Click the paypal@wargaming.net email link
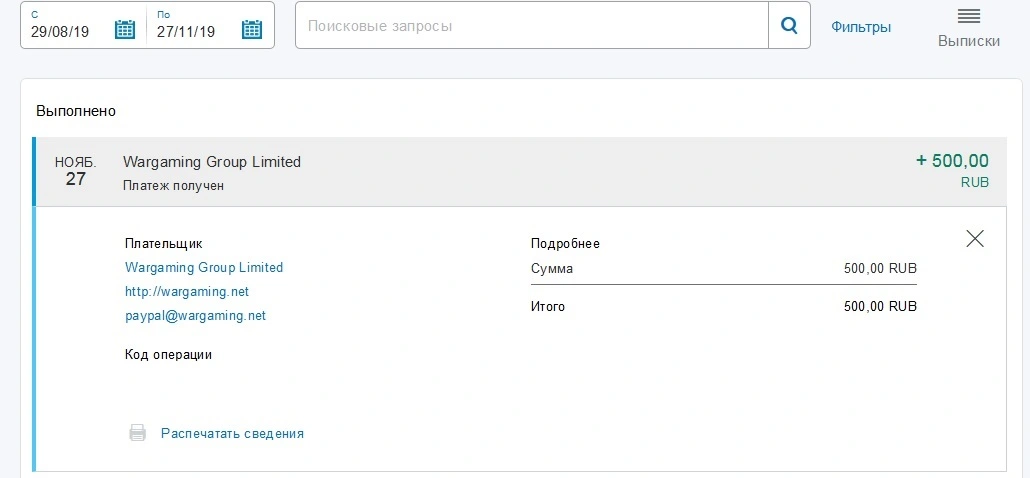Viewport: 1030px width, 478px height. coord(195,316)
